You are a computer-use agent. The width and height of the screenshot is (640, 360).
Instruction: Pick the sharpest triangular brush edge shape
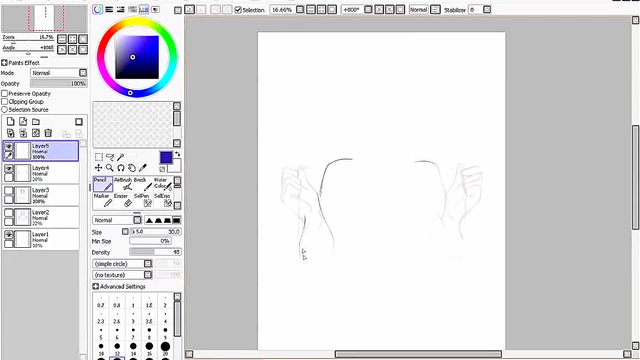(149, 220)
